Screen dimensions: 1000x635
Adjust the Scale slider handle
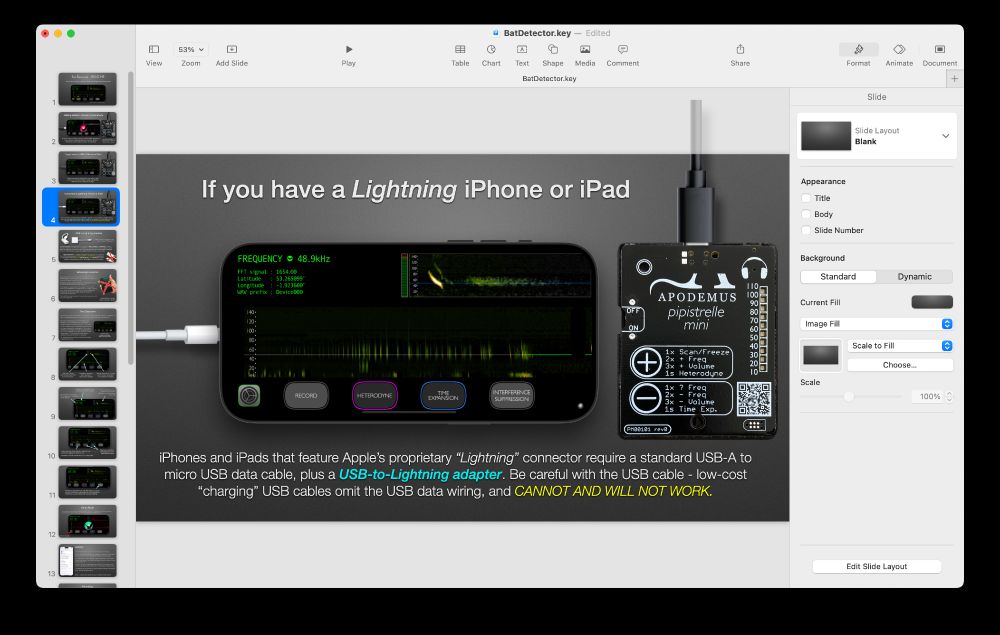(849, 397)
